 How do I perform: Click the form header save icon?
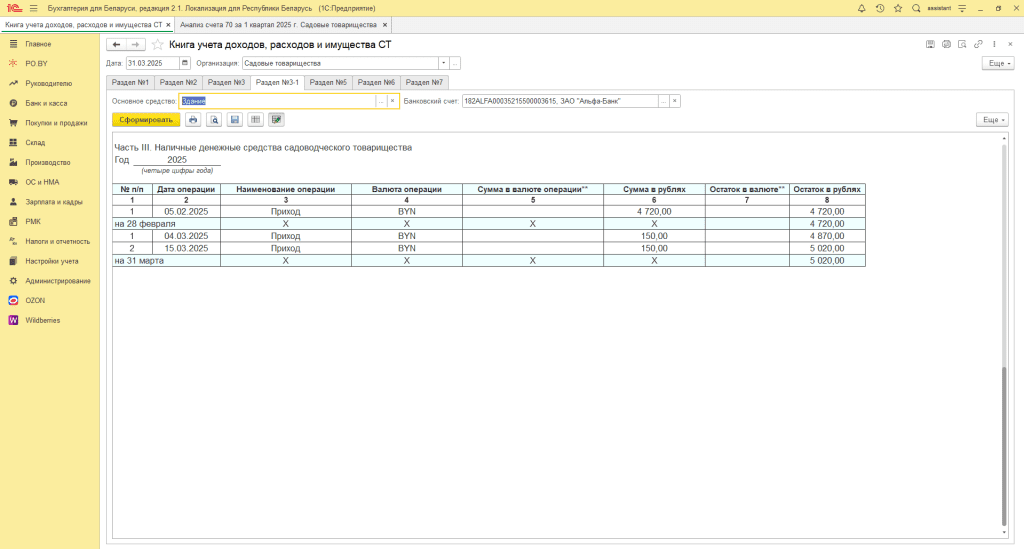click(x=930, y=44)
